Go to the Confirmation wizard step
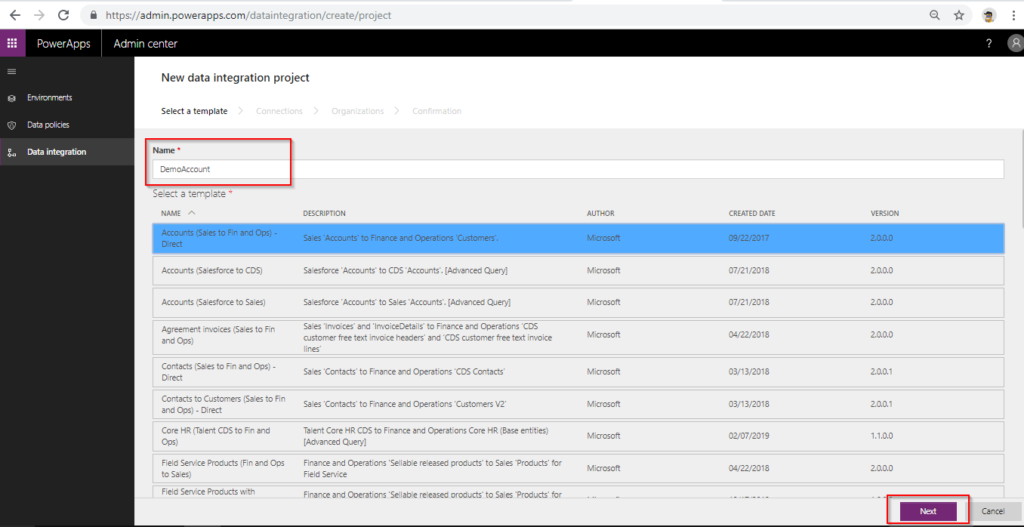 point(437,111)
